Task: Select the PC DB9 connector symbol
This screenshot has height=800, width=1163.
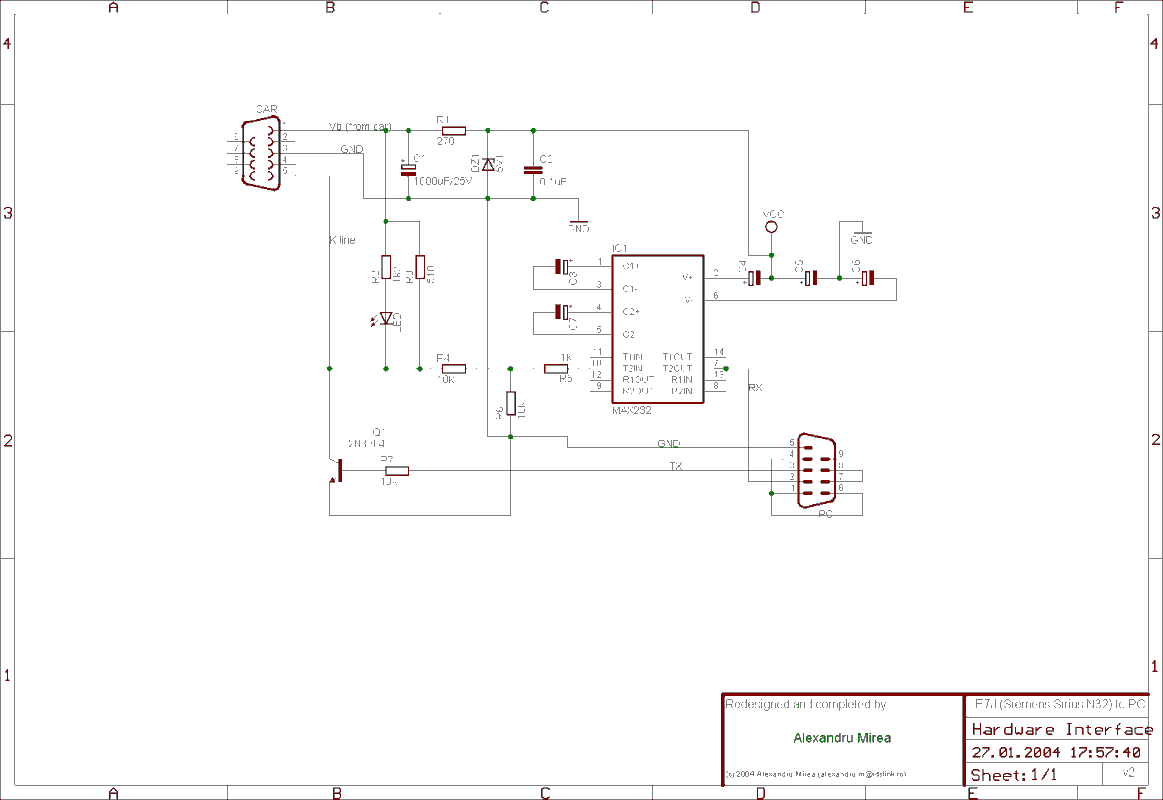Action: [817, 472]
